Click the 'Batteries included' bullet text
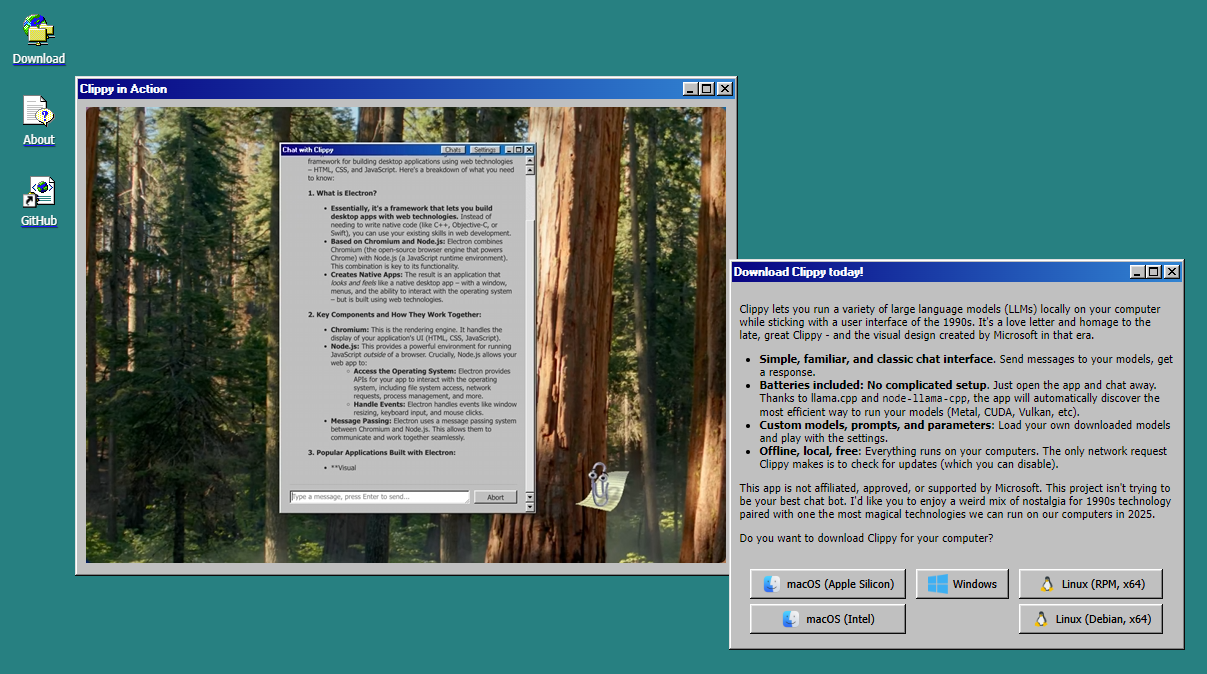The width and height of the screenshot is (1207, 674). (961, 398)
